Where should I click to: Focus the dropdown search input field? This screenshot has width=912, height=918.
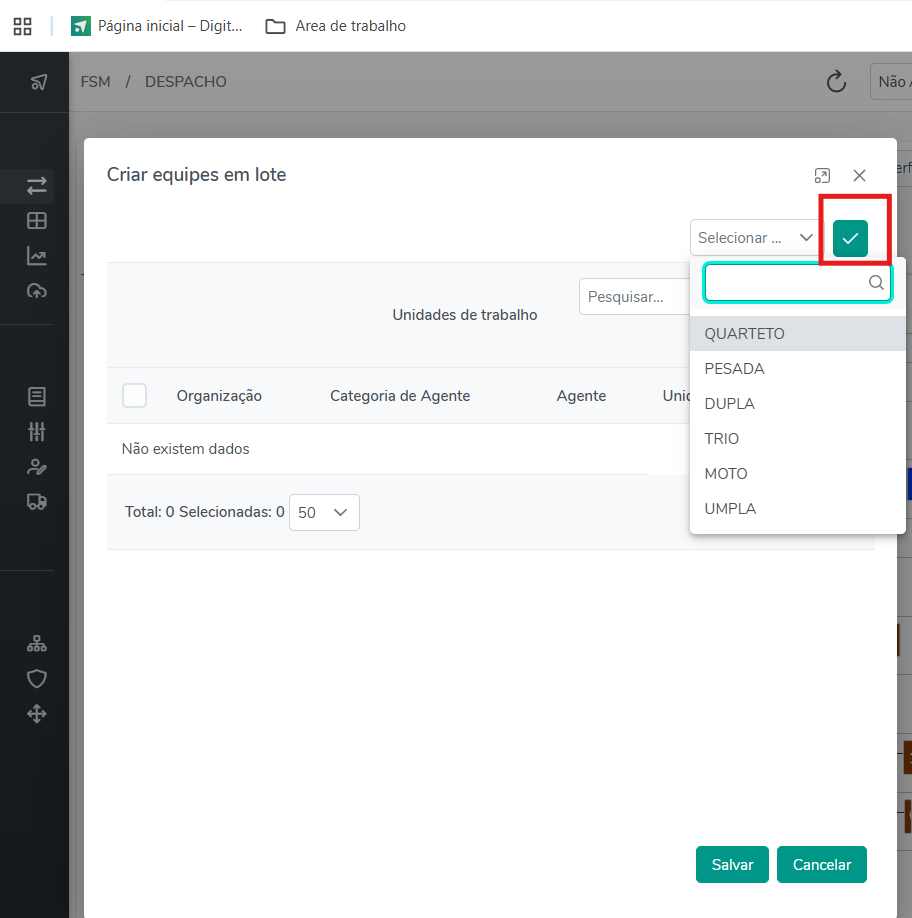click(785, 283)
